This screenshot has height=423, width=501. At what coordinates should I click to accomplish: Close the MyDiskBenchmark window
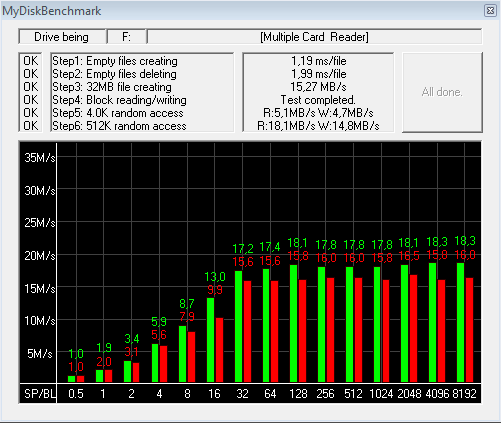pos(490,11)
